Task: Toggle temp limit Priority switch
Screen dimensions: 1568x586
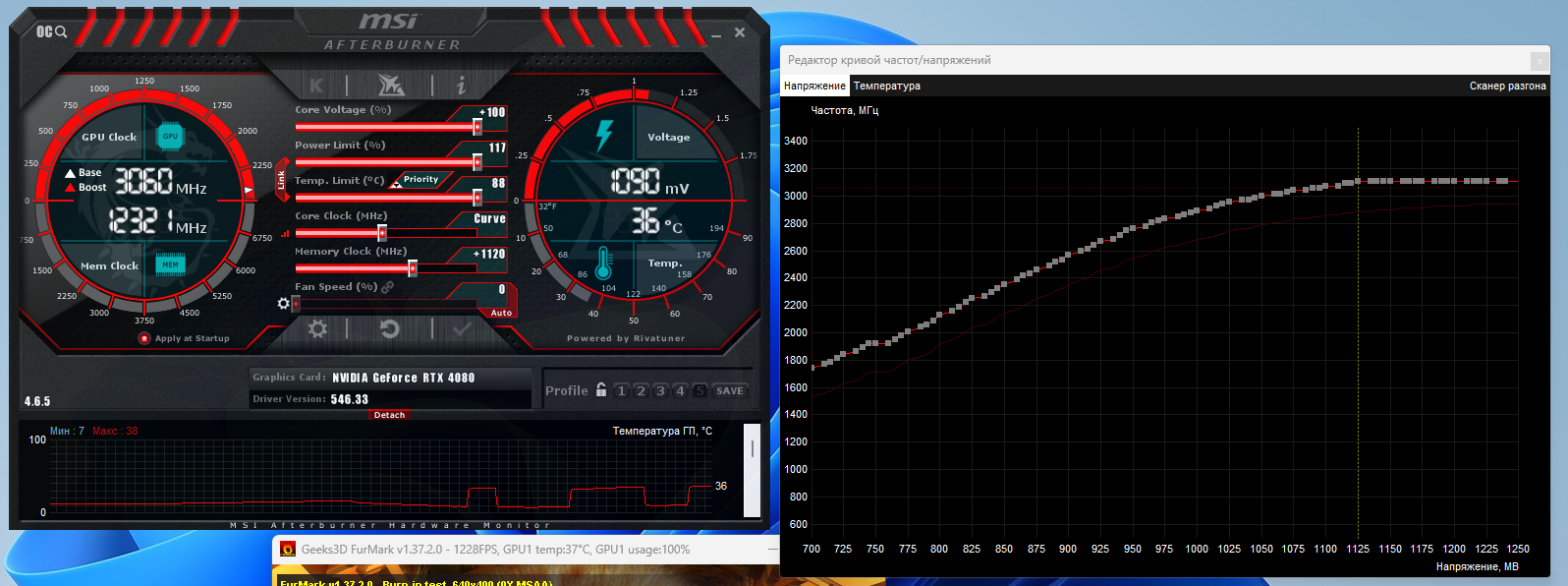Action: tap(420, 180)
